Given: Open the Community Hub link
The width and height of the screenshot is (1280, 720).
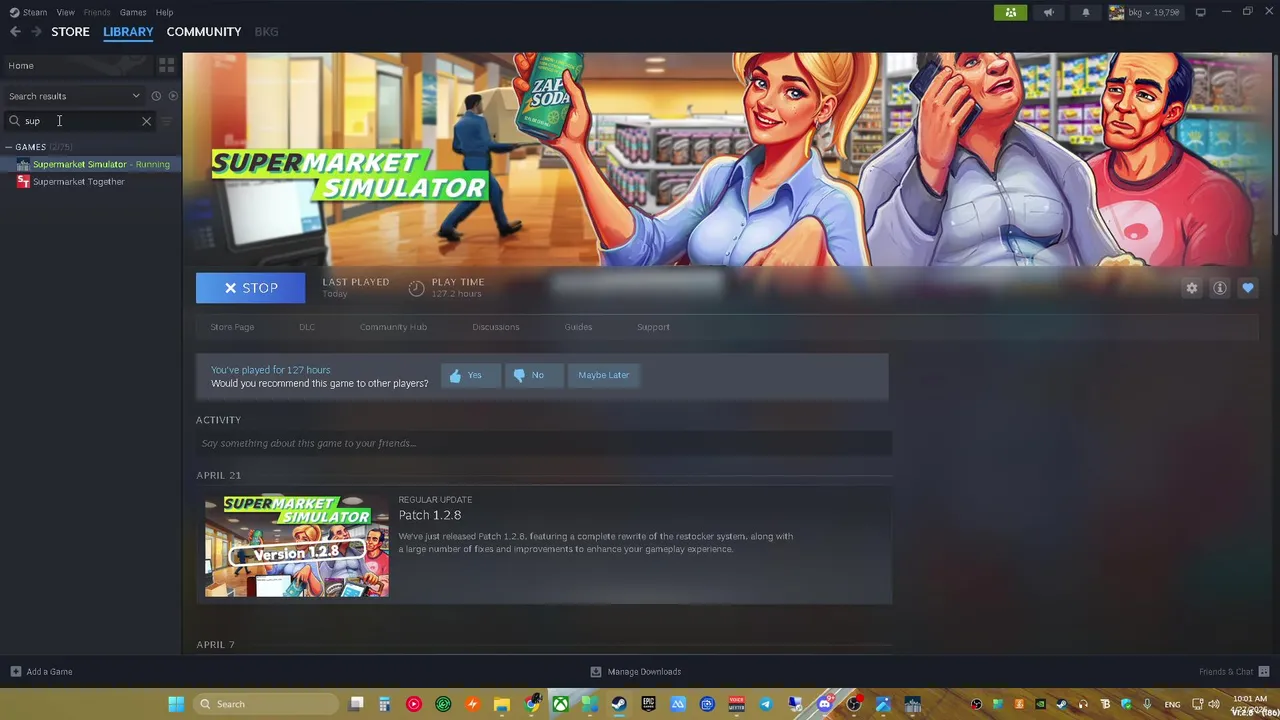Looking at the screenshot, I should (393, 327).
